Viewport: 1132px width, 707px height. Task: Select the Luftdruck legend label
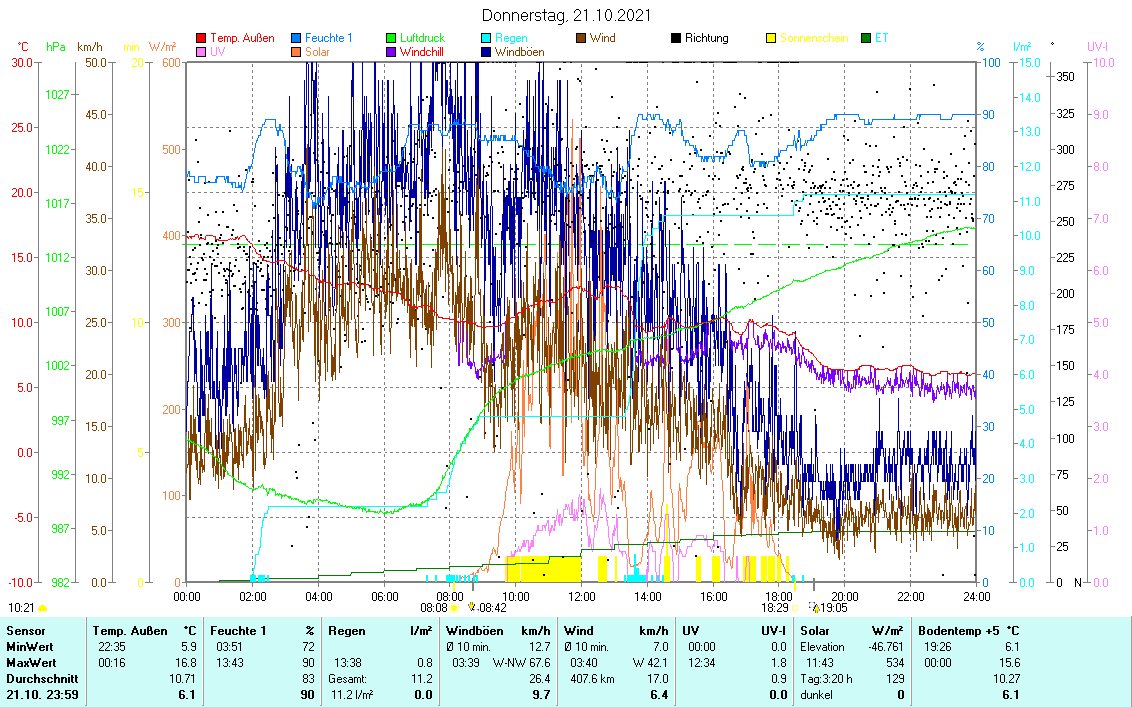422,38
